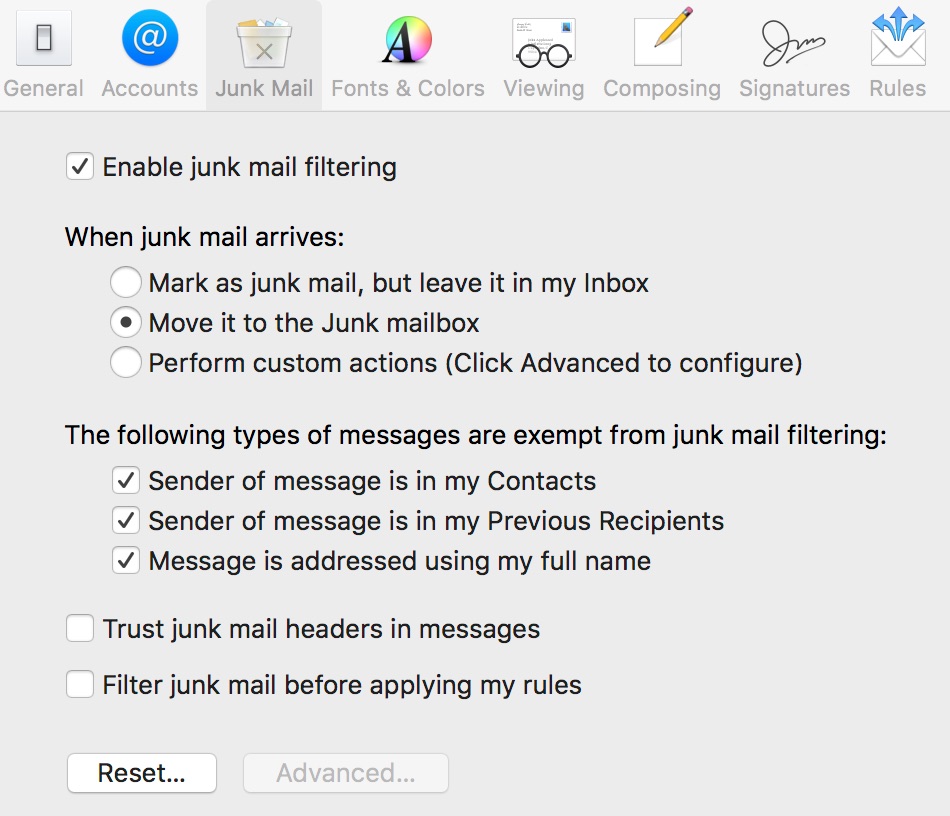
Task: Open Fonts & Colors color wheel icon
Action: (x=408, y=40)
